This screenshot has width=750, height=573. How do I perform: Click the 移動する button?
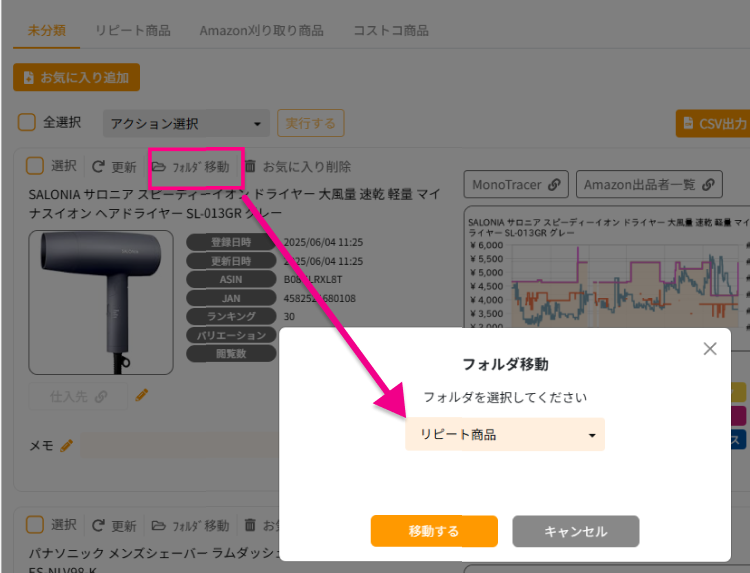point(434,531)
